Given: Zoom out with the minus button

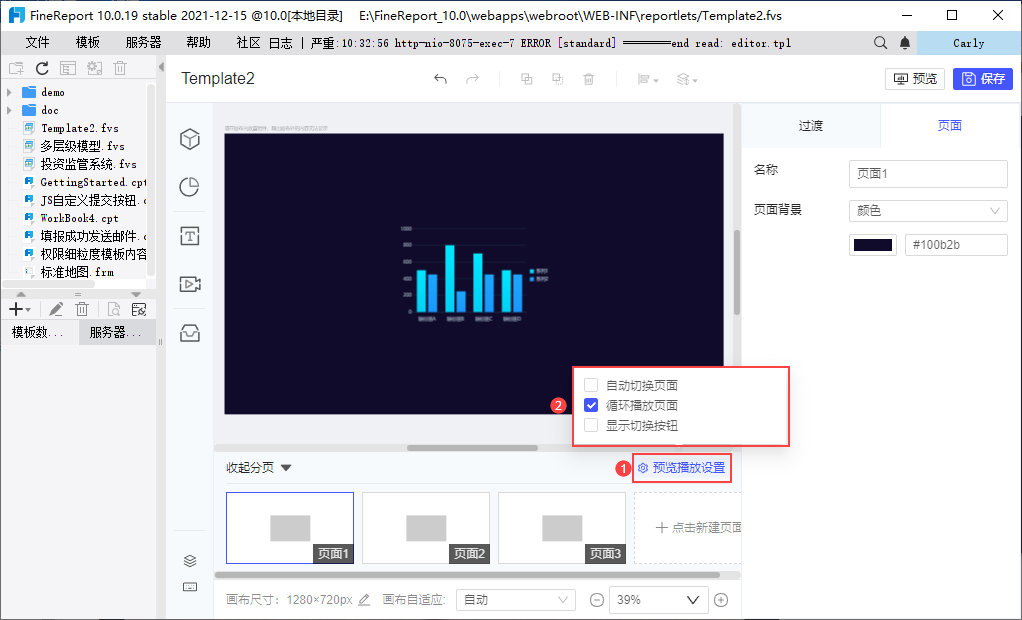Looking at the screenshot, I should (596, 600).
